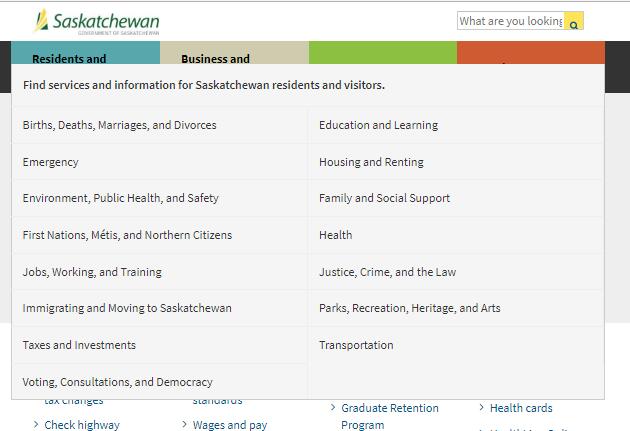Open the Business and Industry tab

(x=234, y=53)
